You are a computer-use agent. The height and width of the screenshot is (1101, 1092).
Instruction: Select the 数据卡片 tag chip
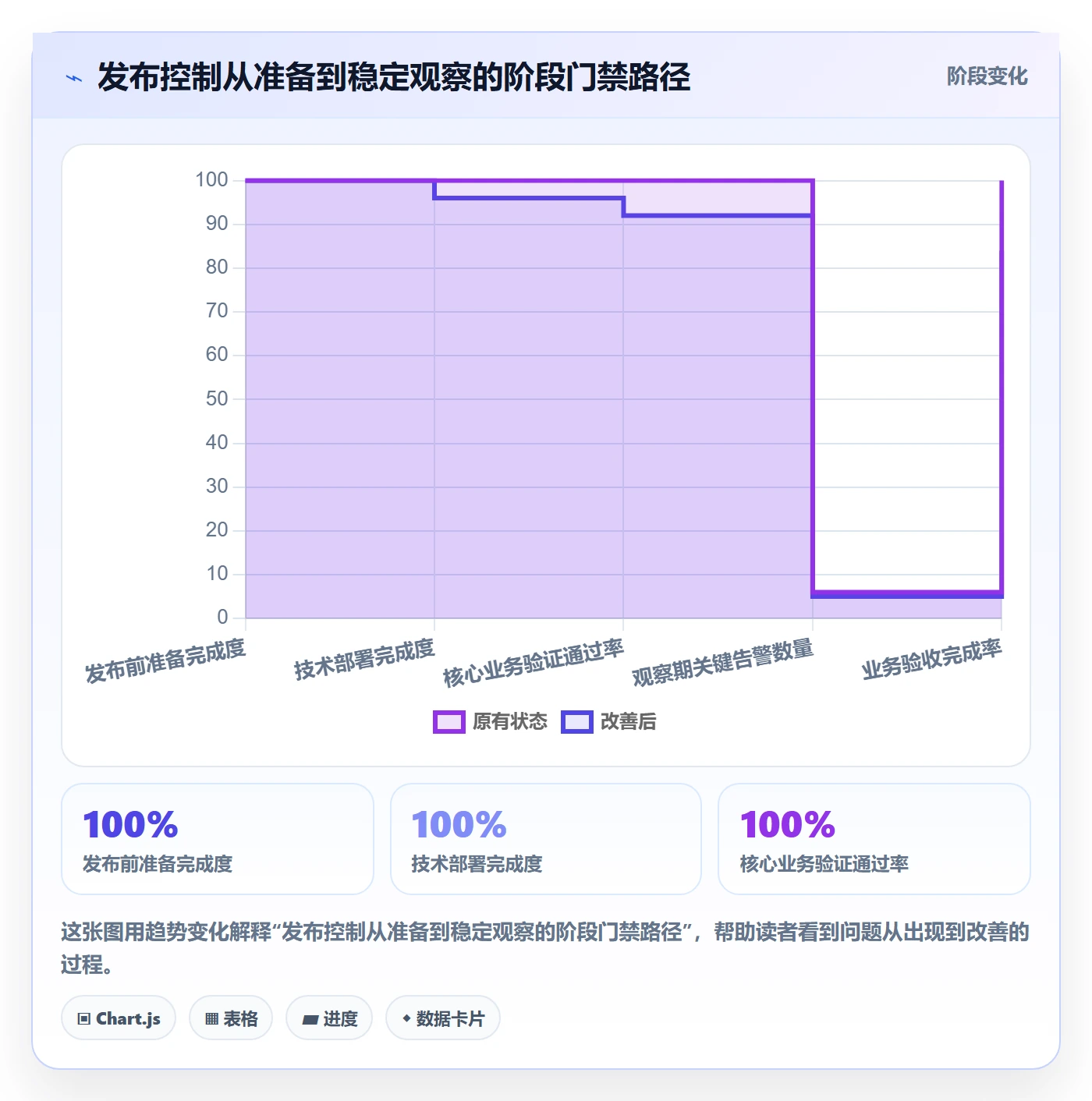[x=443, y=1018]
